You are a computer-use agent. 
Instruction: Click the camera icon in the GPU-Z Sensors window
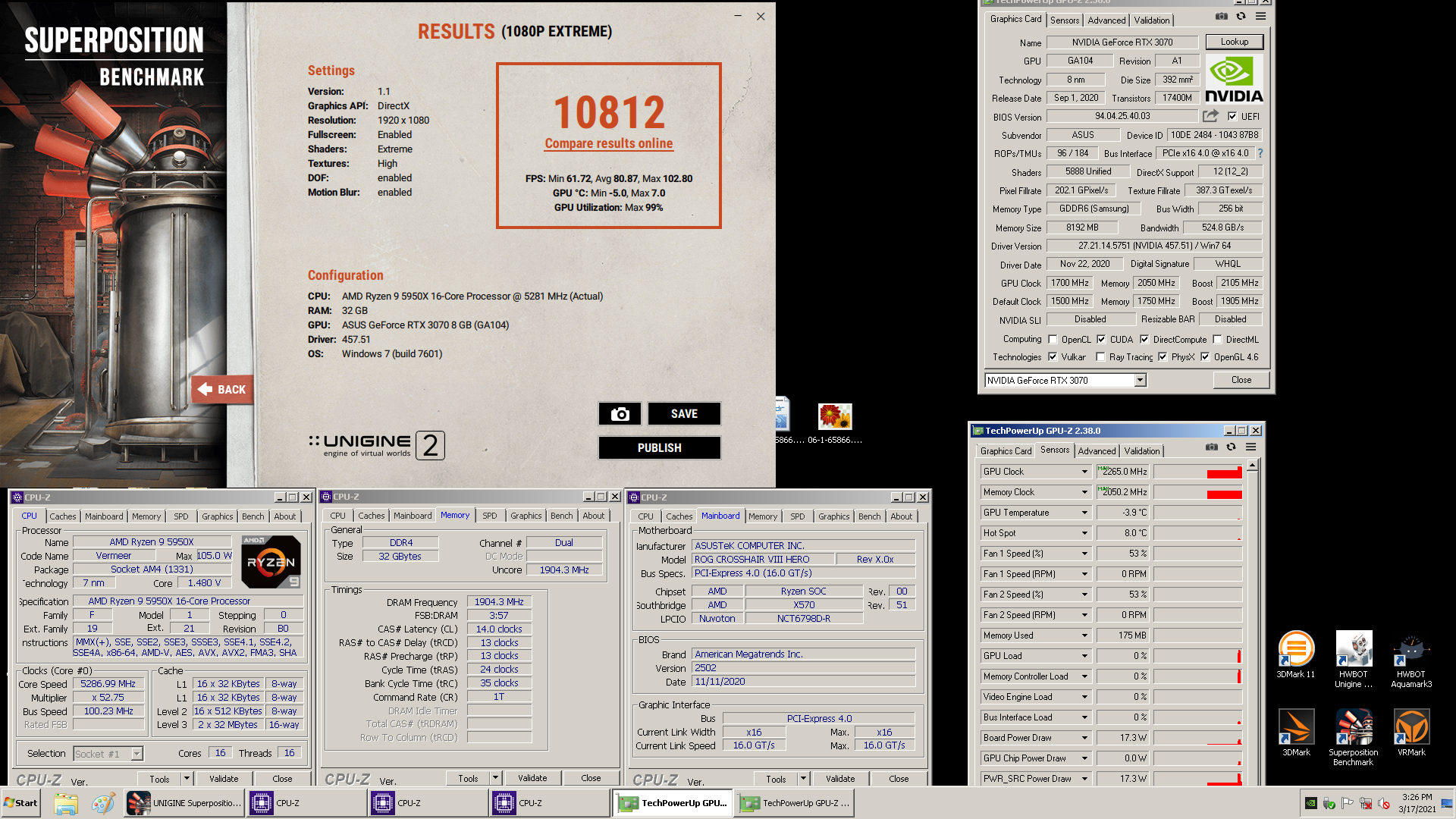(1212, 447)
